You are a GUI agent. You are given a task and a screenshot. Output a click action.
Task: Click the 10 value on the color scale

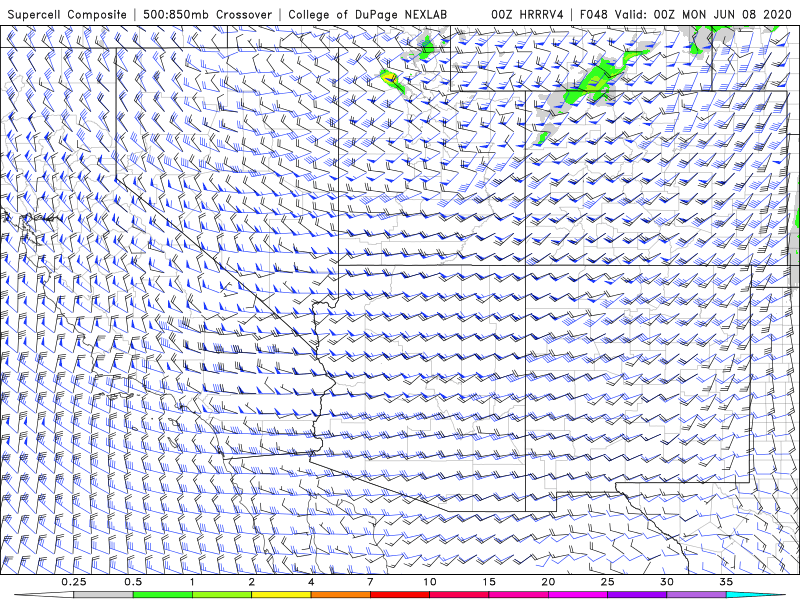[x=430, y=582]
